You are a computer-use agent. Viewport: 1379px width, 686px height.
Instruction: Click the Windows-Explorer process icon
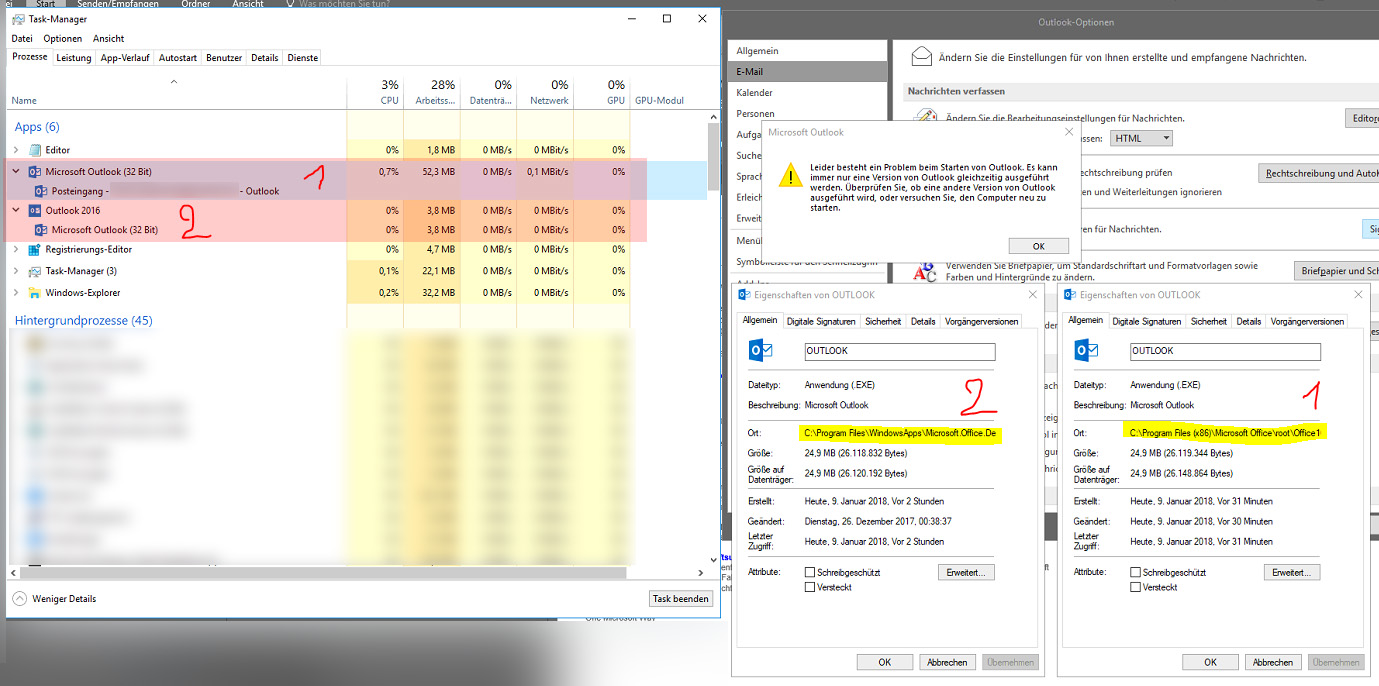tap(35, 293)
